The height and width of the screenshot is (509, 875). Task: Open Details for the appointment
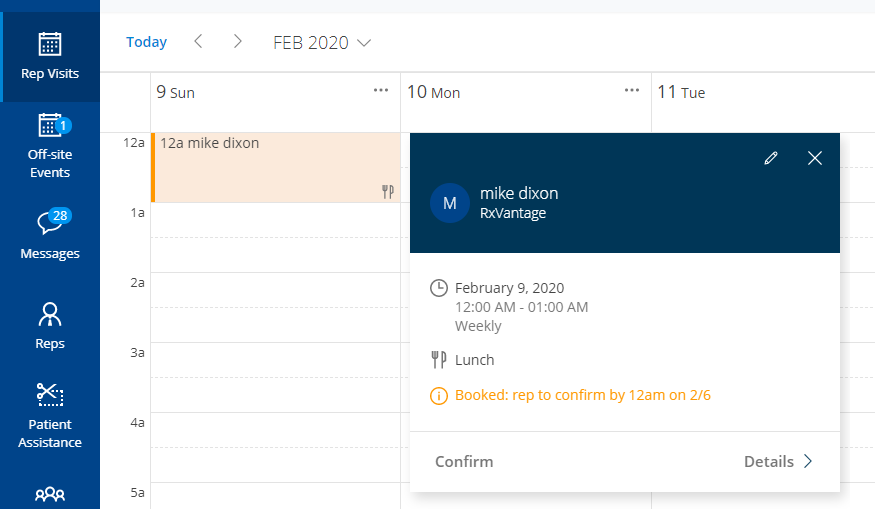point(778,461)
